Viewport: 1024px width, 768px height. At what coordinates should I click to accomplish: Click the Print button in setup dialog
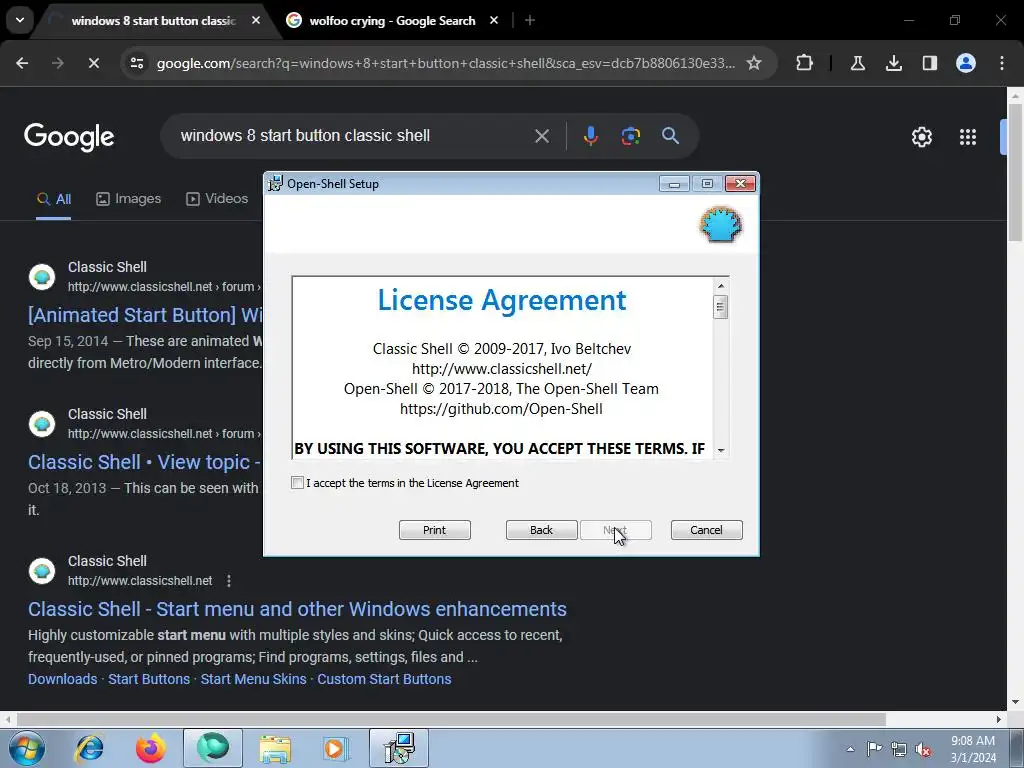[434, 530]
